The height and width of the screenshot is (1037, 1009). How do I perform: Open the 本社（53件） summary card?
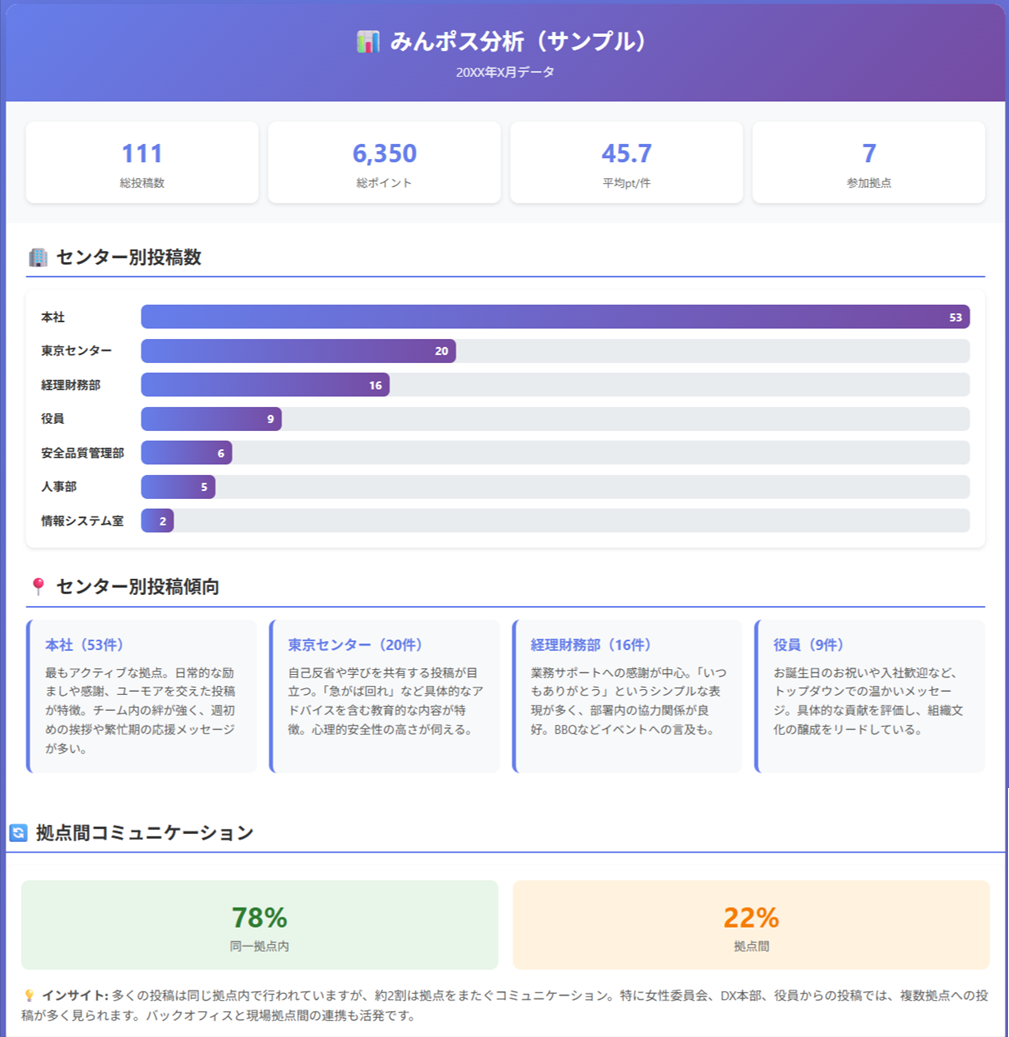click(143, 695)
